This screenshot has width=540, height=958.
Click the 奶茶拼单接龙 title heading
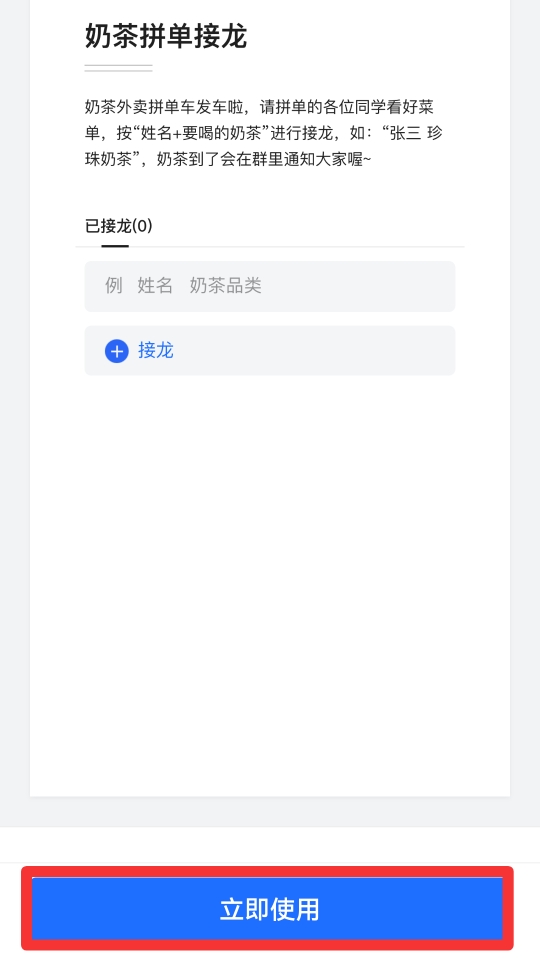166,35
